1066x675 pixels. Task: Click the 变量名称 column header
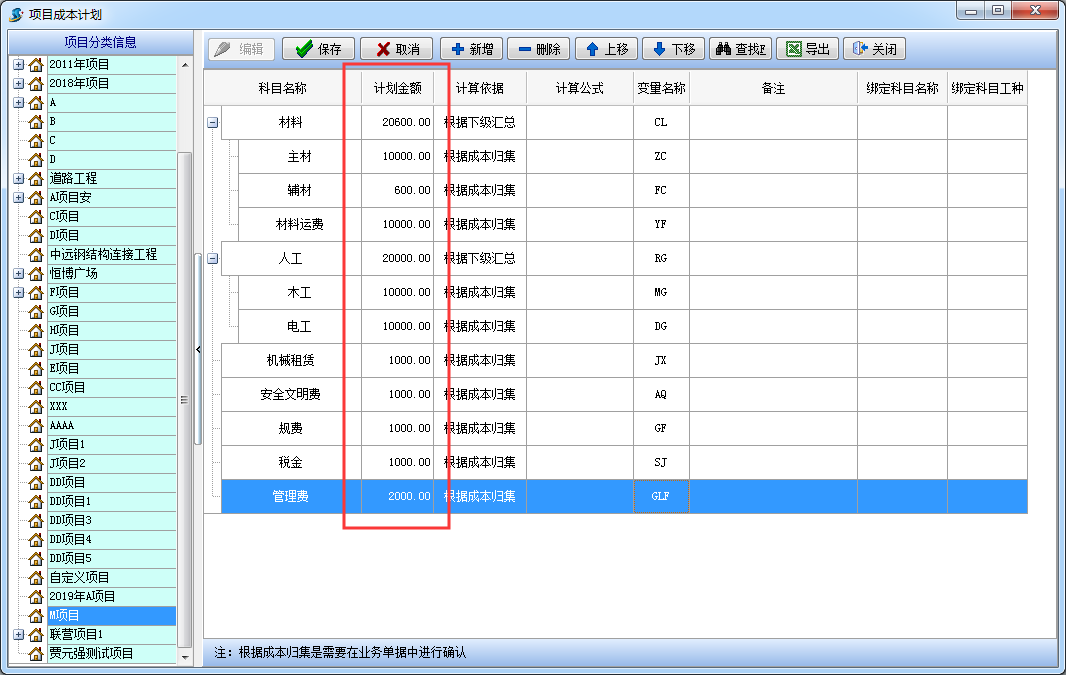click(661, 88)
